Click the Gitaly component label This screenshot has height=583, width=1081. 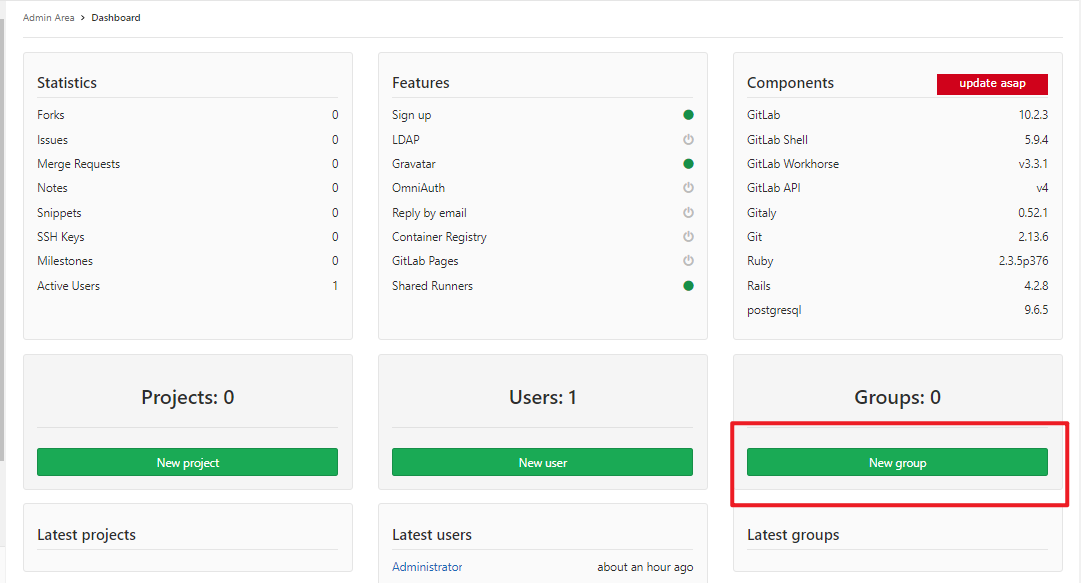[762, 213]
